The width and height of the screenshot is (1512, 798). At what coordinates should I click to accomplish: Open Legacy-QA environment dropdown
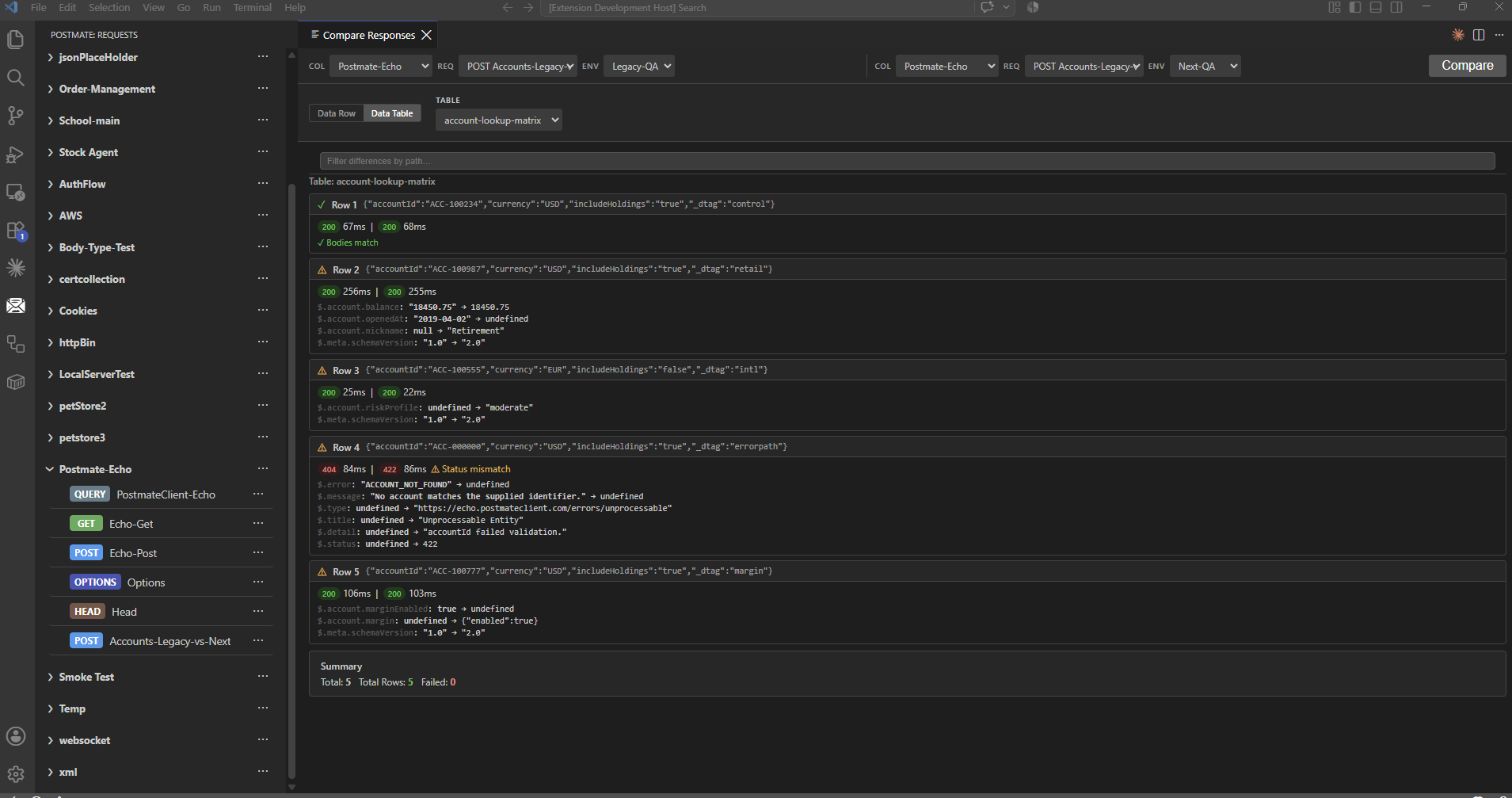click(x=639, y=67)
